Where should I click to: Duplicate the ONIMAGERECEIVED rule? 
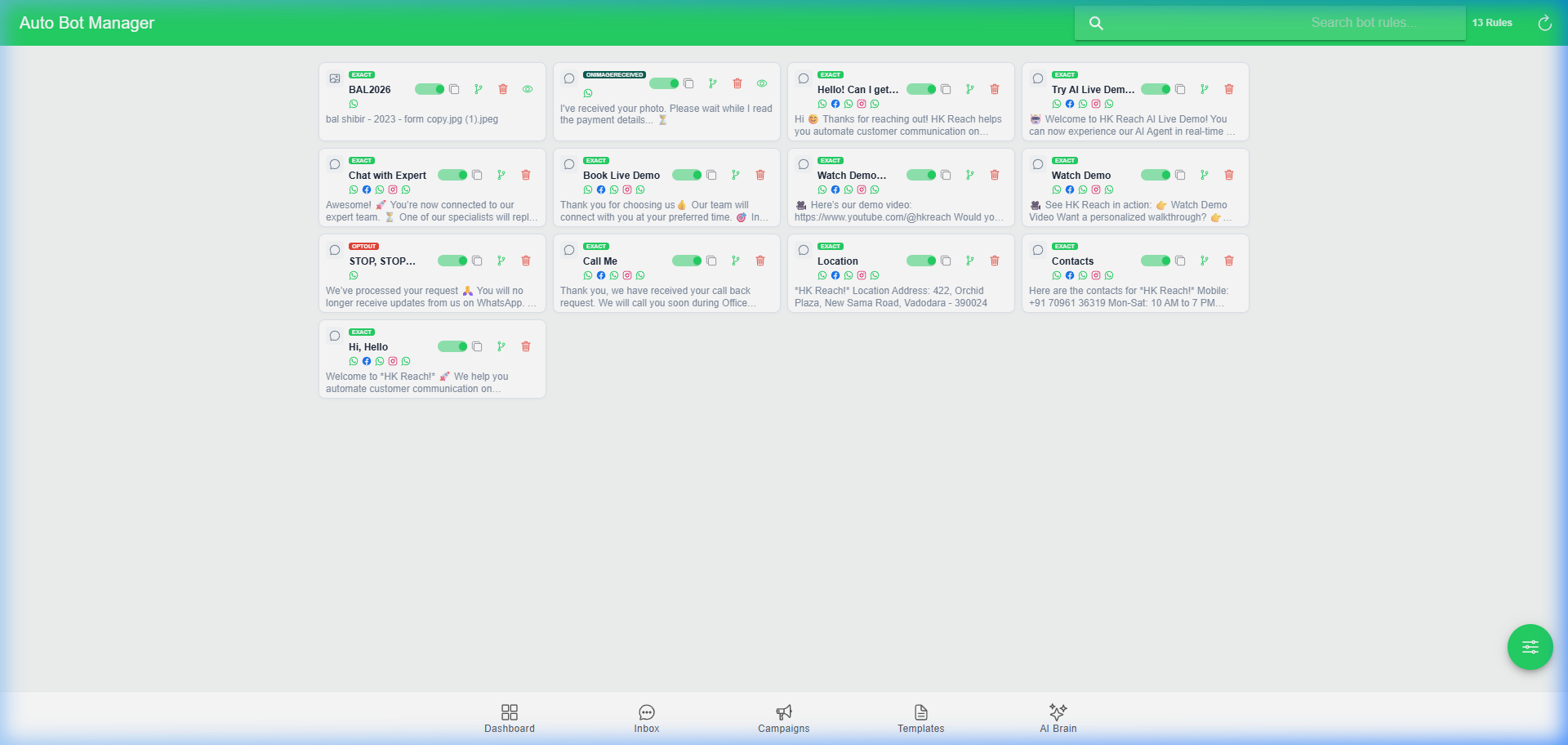[x=688, y=83]
